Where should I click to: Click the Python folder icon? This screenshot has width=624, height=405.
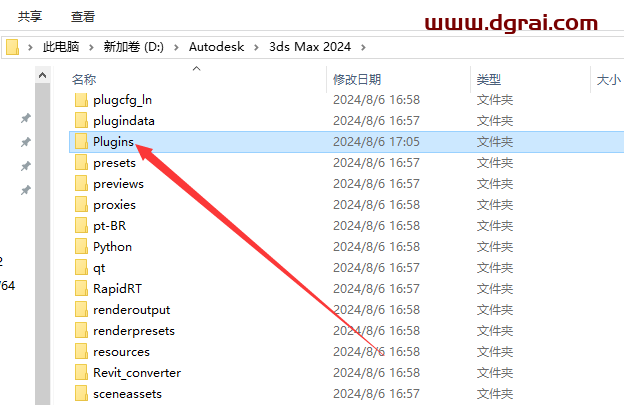point(81,247)
